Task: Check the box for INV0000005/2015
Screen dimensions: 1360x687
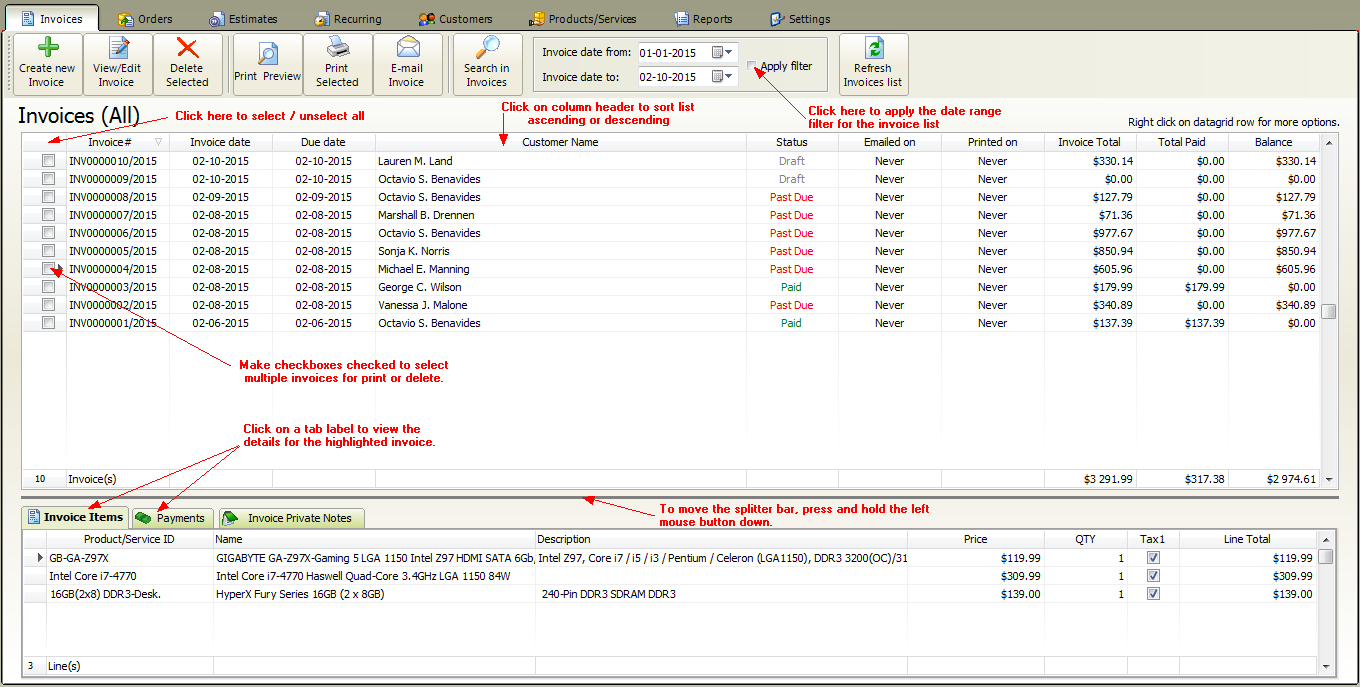Action: point(48,250)
